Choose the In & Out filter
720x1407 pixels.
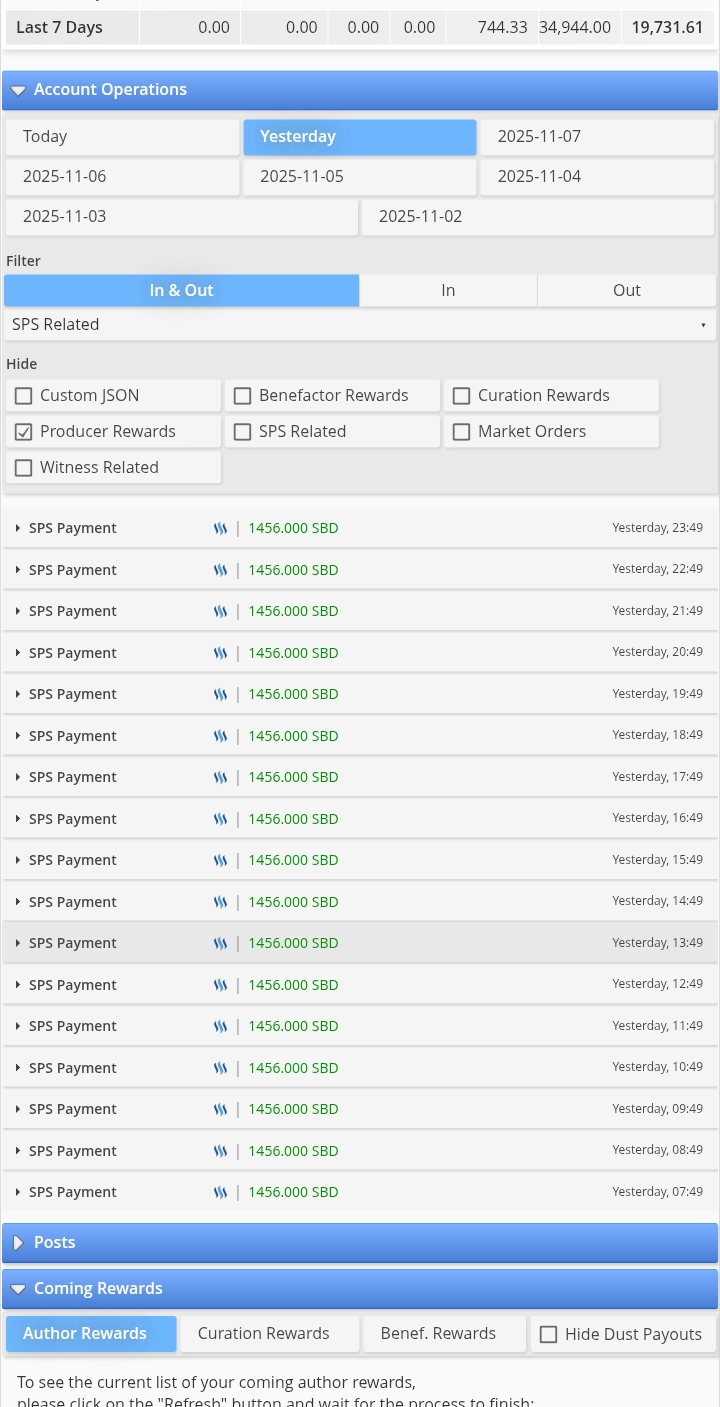tap(181, 290)
